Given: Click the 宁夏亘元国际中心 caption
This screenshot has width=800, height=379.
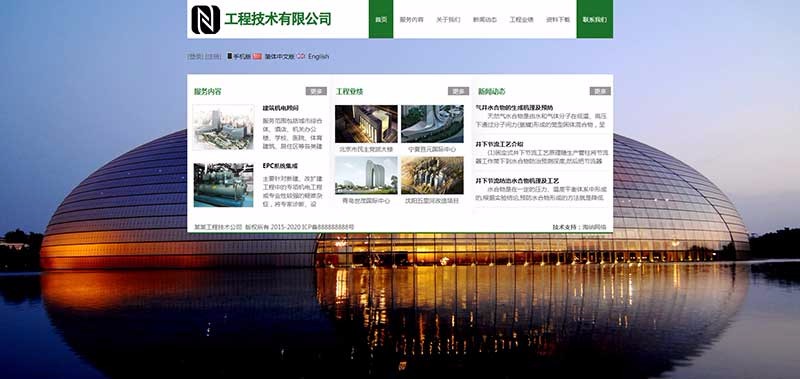Looking at the screenshot, I should pyautogui.click(x=433, y=149).
